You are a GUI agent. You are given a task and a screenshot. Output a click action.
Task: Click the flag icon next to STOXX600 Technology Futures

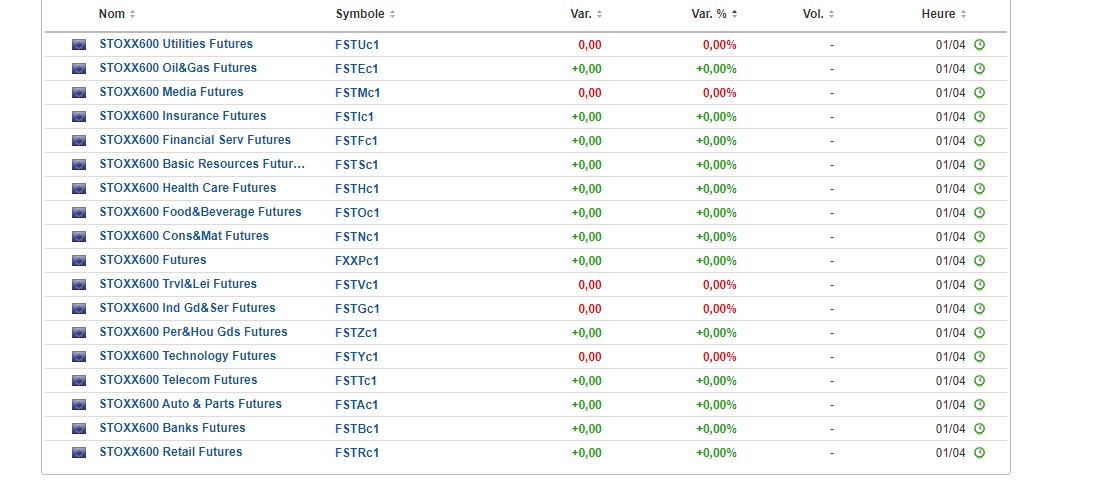79,357
